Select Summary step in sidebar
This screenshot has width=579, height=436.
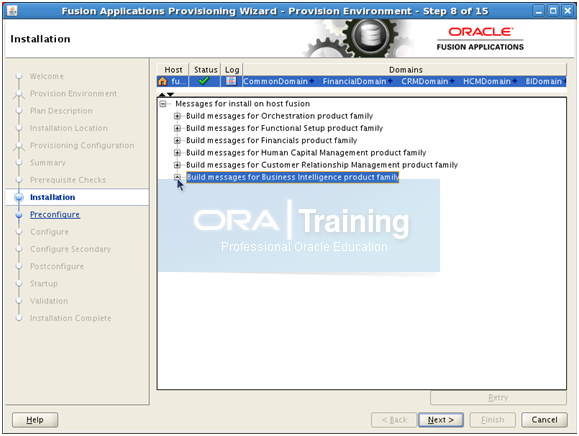click(48, 163)
